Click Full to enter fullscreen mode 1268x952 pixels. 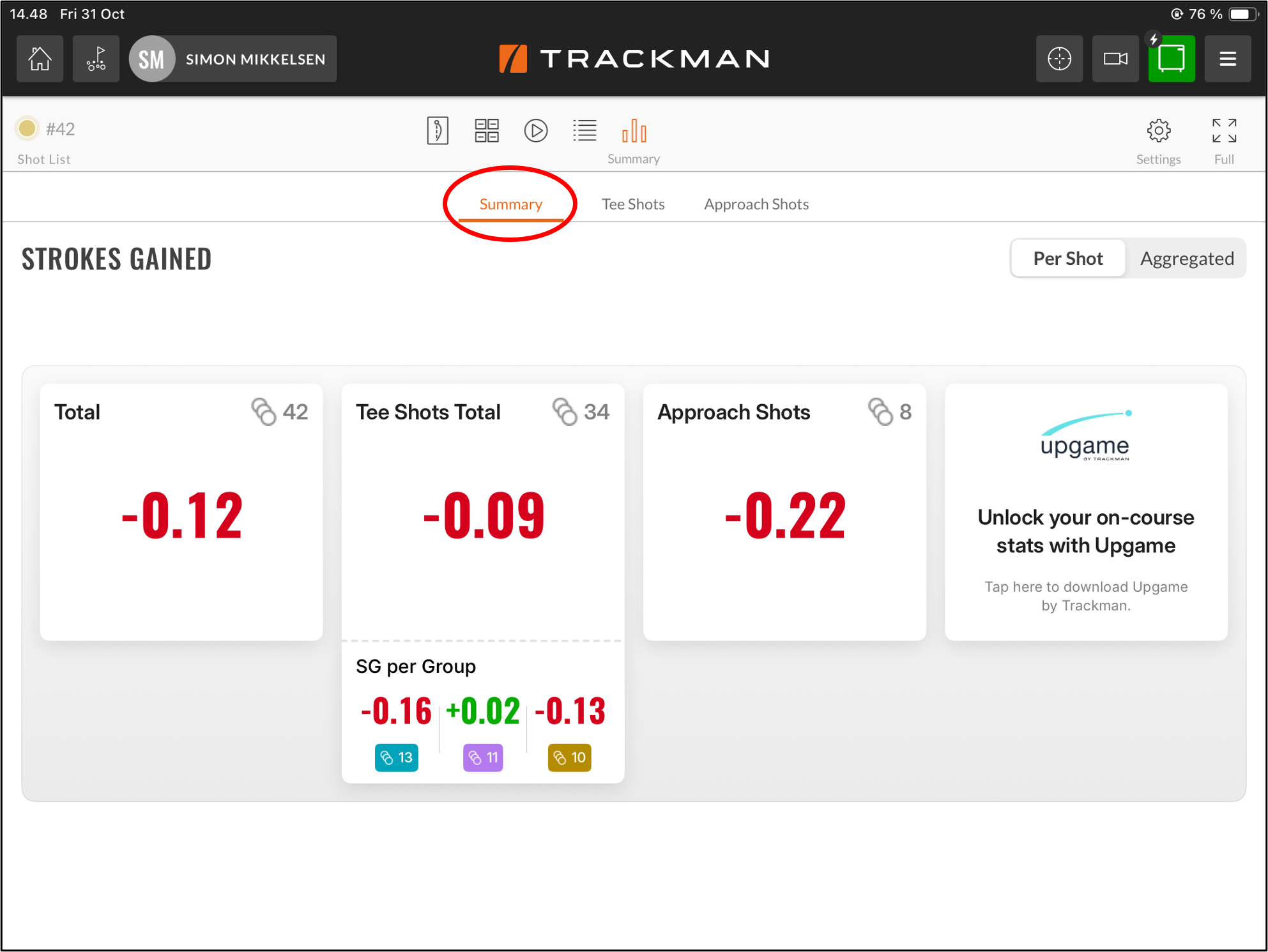point(1224,130)
